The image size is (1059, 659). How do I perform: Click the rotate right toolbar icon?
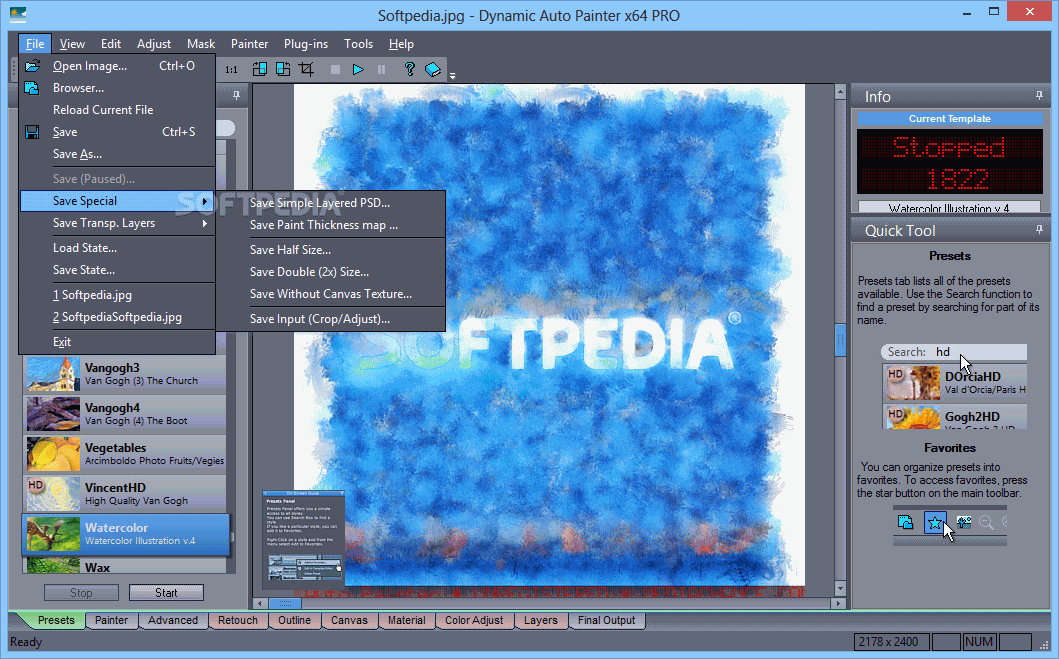(x=283, y=69)
